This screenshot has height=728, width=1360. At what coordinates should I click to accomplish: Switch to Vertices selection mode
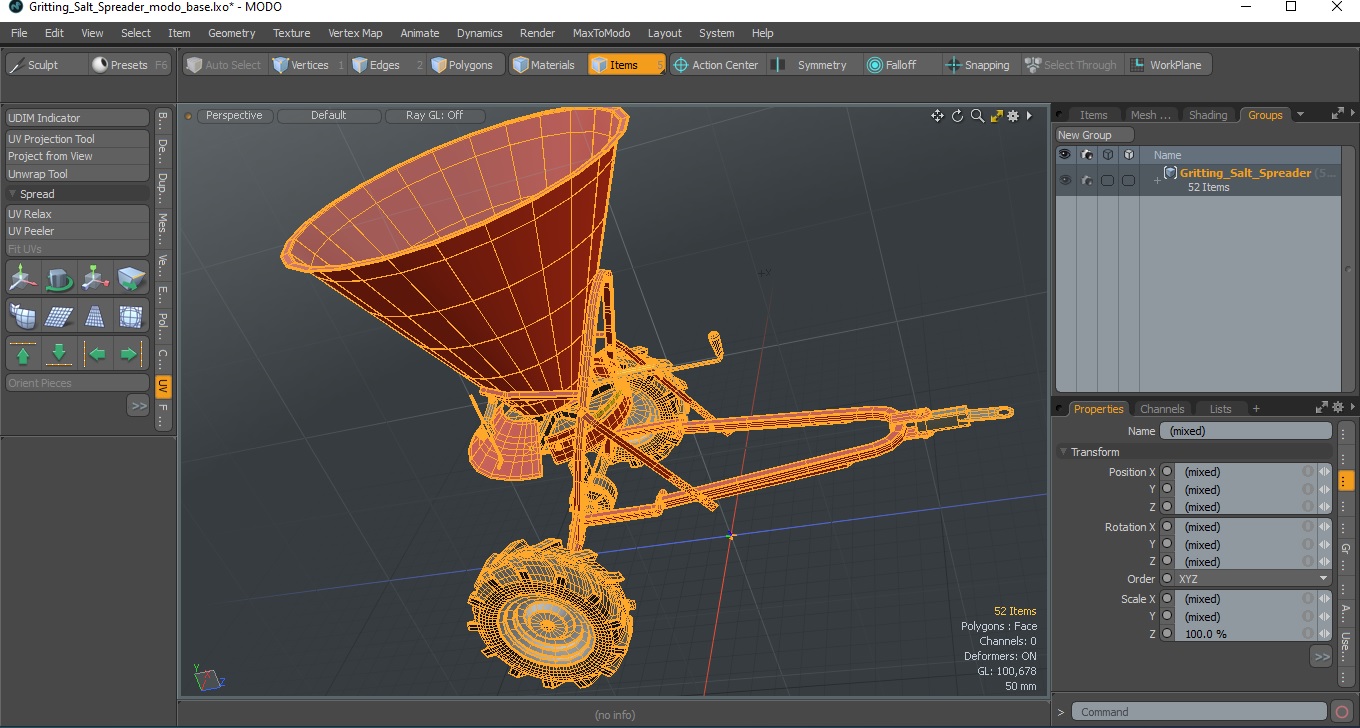pyautogui.click(x=308, y=65)
